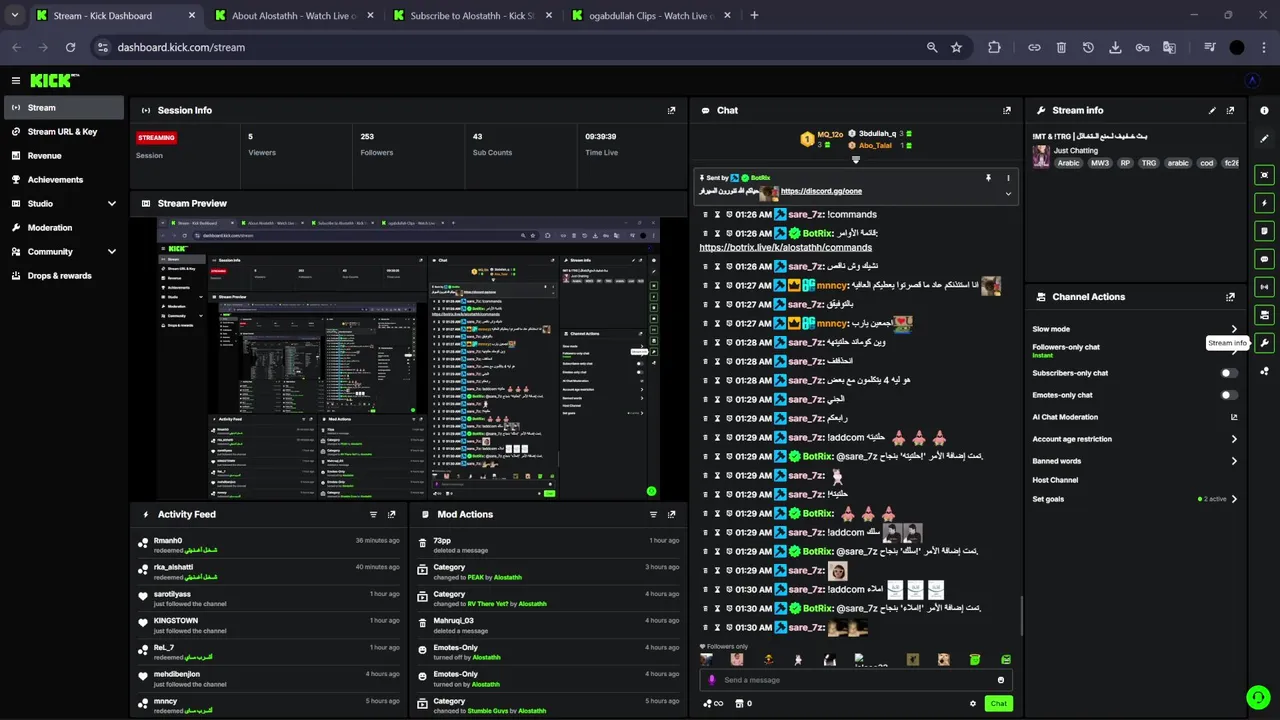Viewport: 1280px width, 720px height.
Task: Expand Account age restriction settings
Action: (1234, 439)
